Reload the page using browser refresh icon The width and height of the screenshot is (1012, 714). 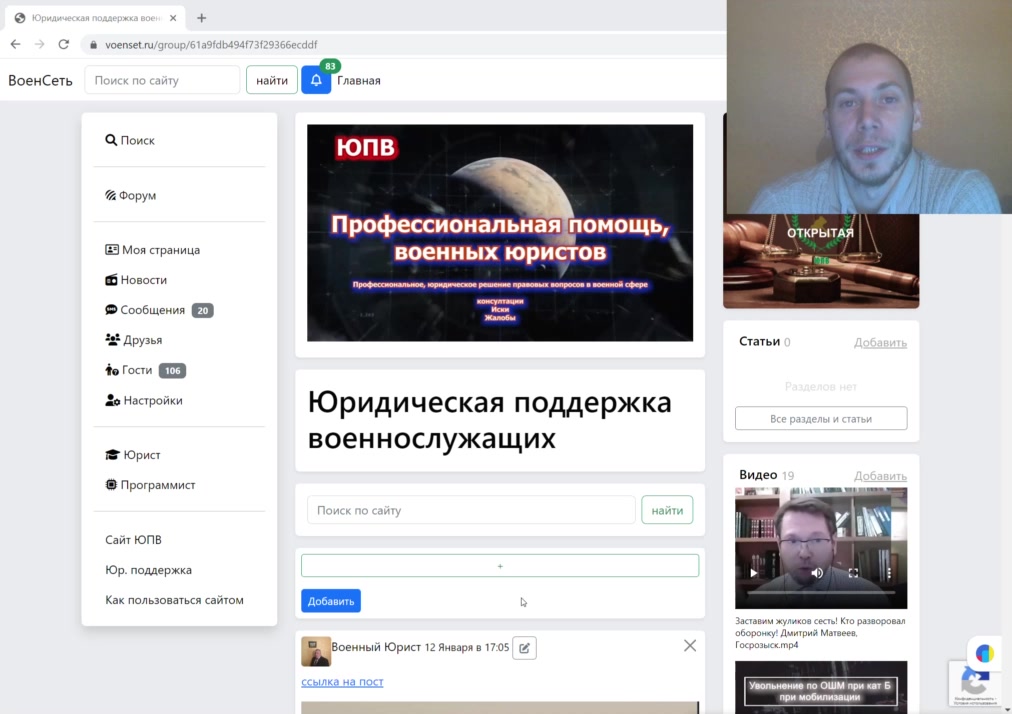click(64, 44)
